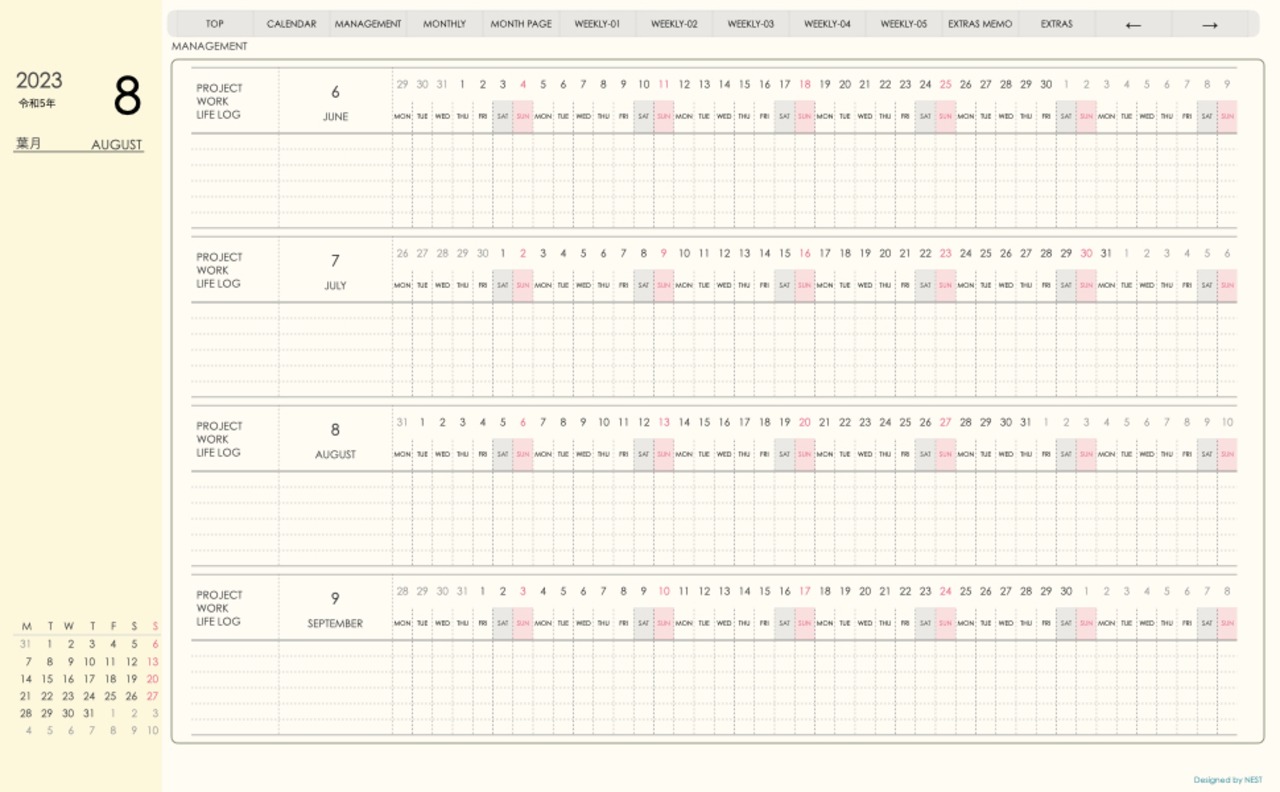This screenshot has width=1280, height=792.
Task: Select date 24 in the September row
Action: coord(946,592)
